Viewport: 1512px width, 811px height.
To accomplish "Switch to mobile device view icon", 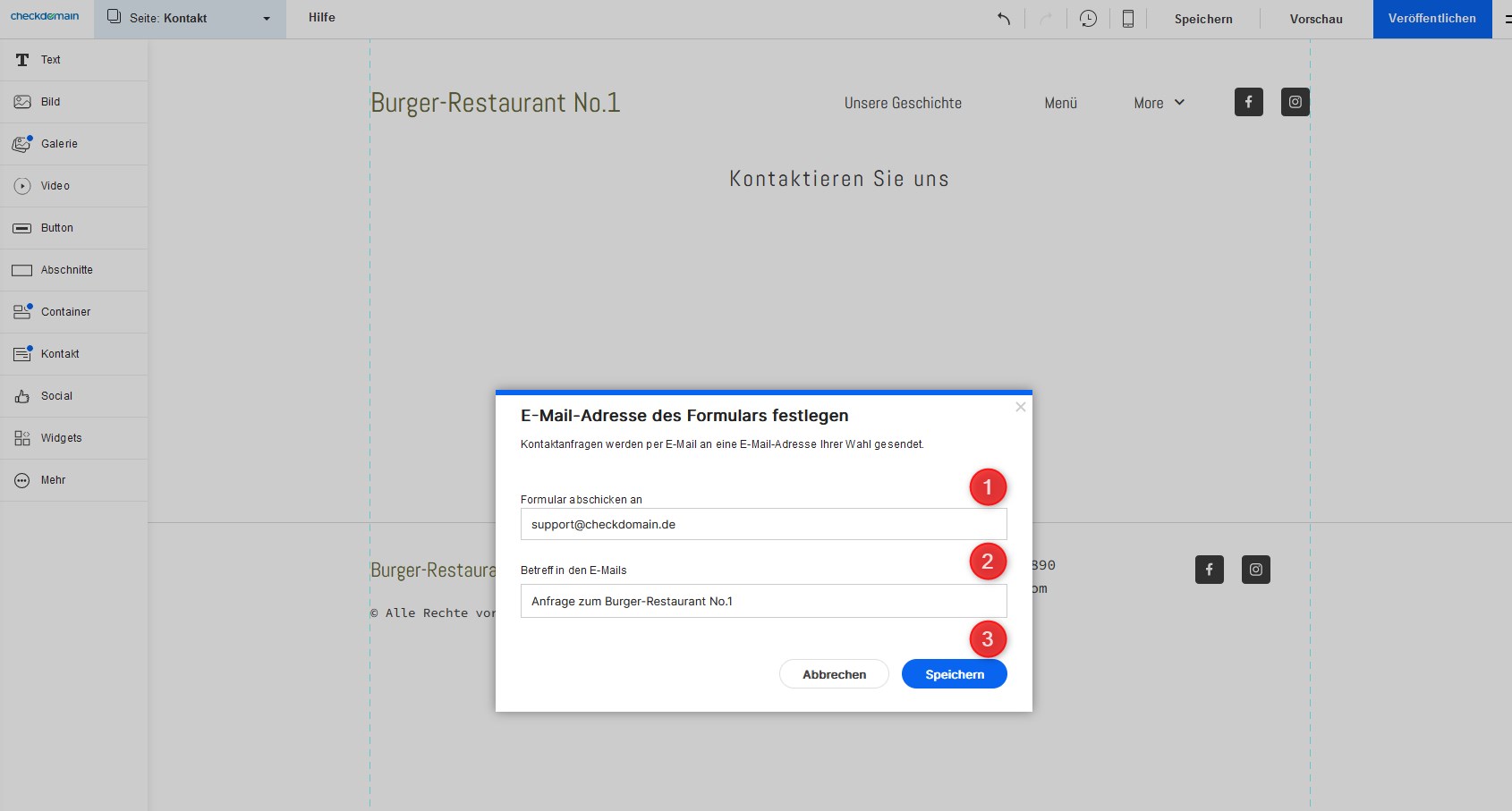I will tap(1128, 19).
